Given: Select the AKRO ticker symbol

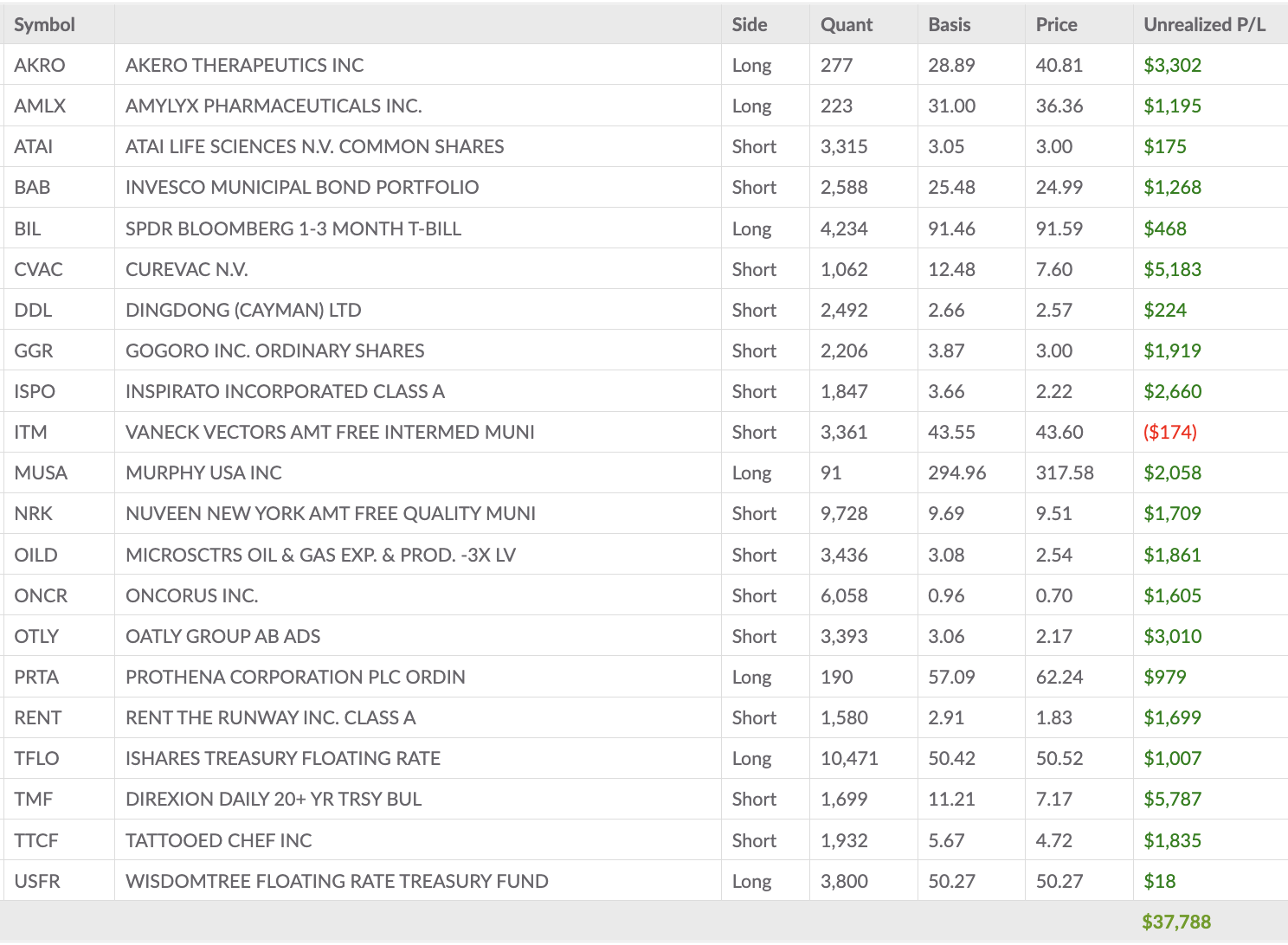Looking at the screenshot, I should coord(40,65).
